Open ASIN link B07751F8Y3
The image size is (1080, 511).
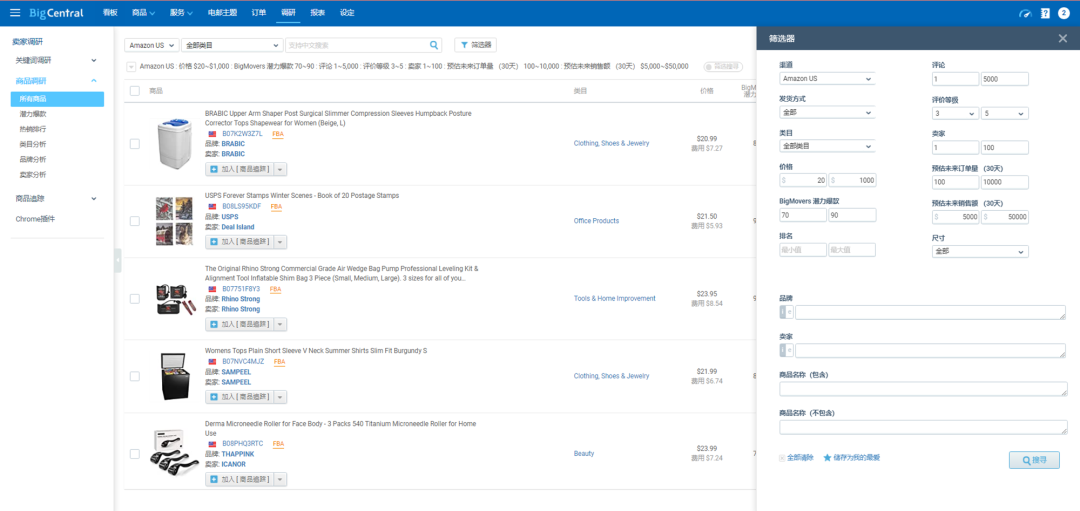[241, 289]
